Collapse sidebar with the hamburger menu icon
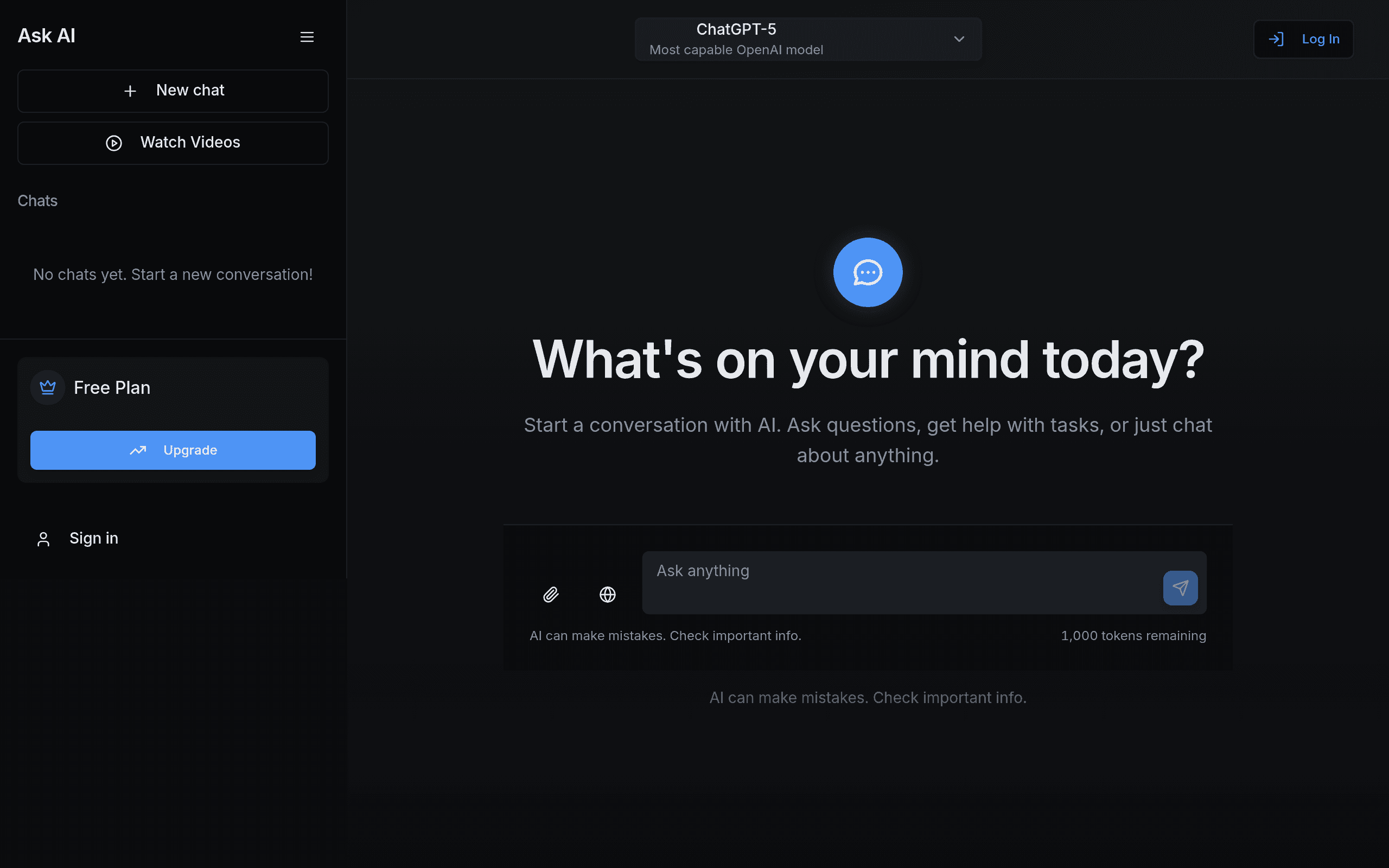Viewport: 1389px width, 868px height. click(307, 37)
